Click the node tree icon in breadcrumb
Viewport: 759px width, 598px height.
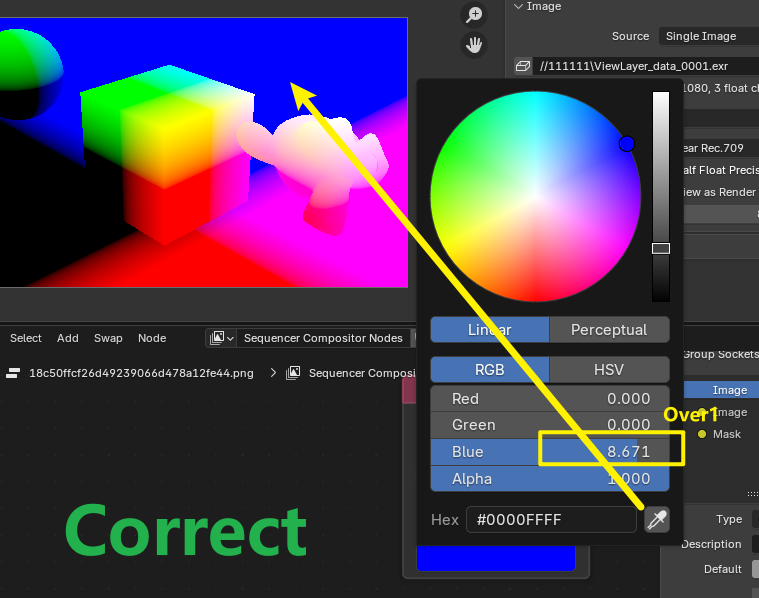click(x=293, y=373)
